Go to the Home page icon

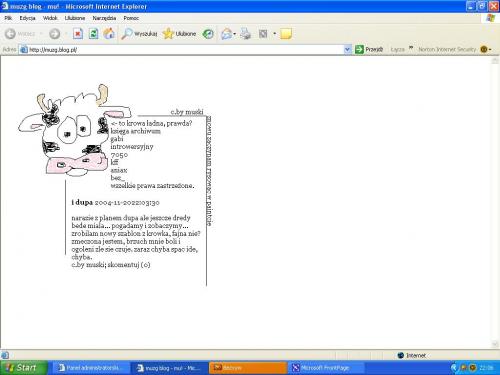pyautogui.click(x=109, y=34)
